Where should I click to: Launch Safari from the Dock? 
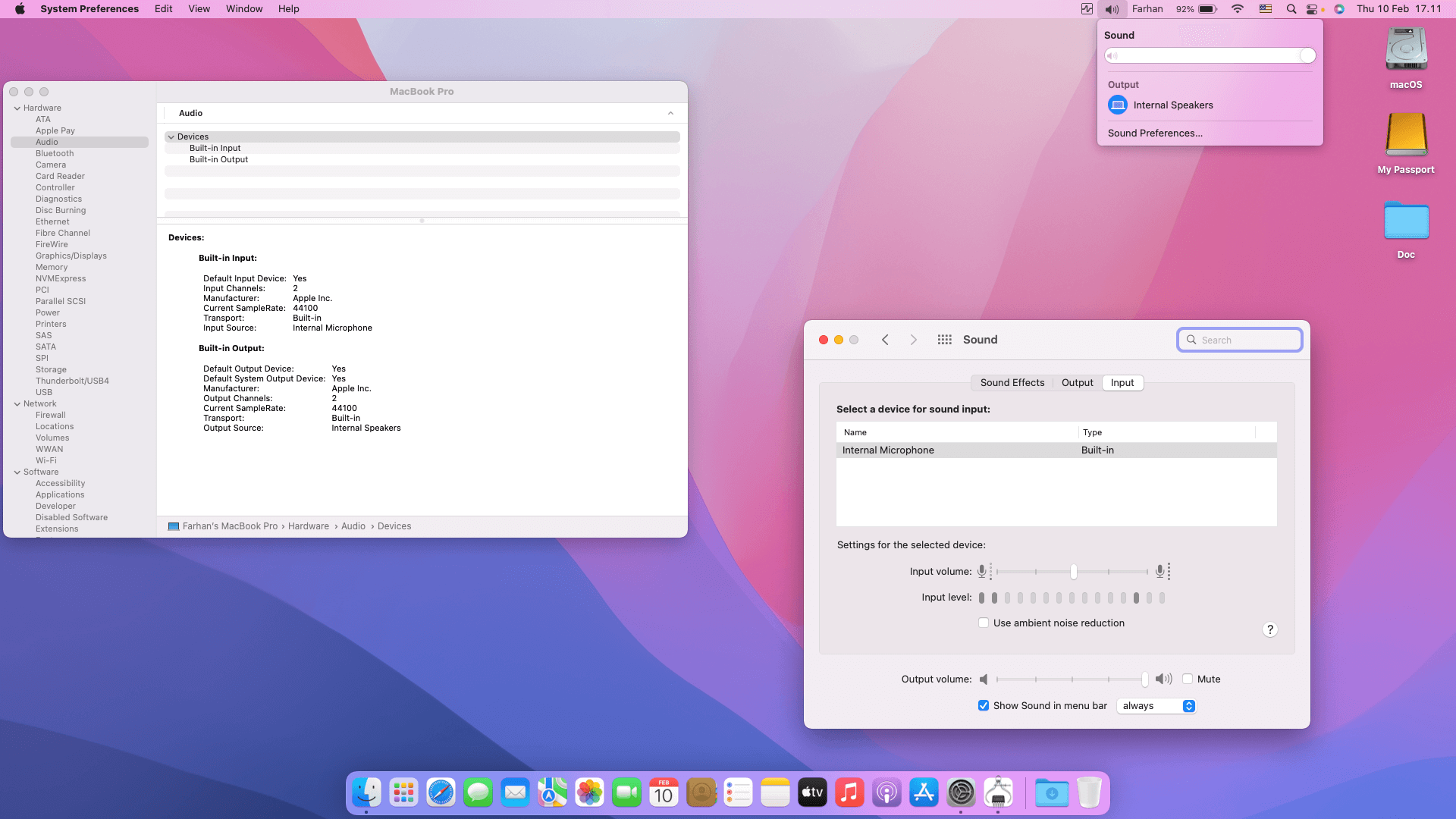pyautogui.click(x=441, y=792)
